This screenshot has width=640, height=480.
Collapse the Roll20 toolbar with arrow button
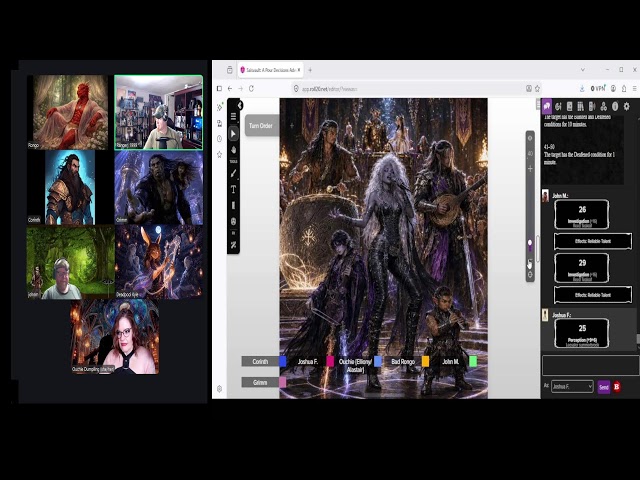[240, 105]
